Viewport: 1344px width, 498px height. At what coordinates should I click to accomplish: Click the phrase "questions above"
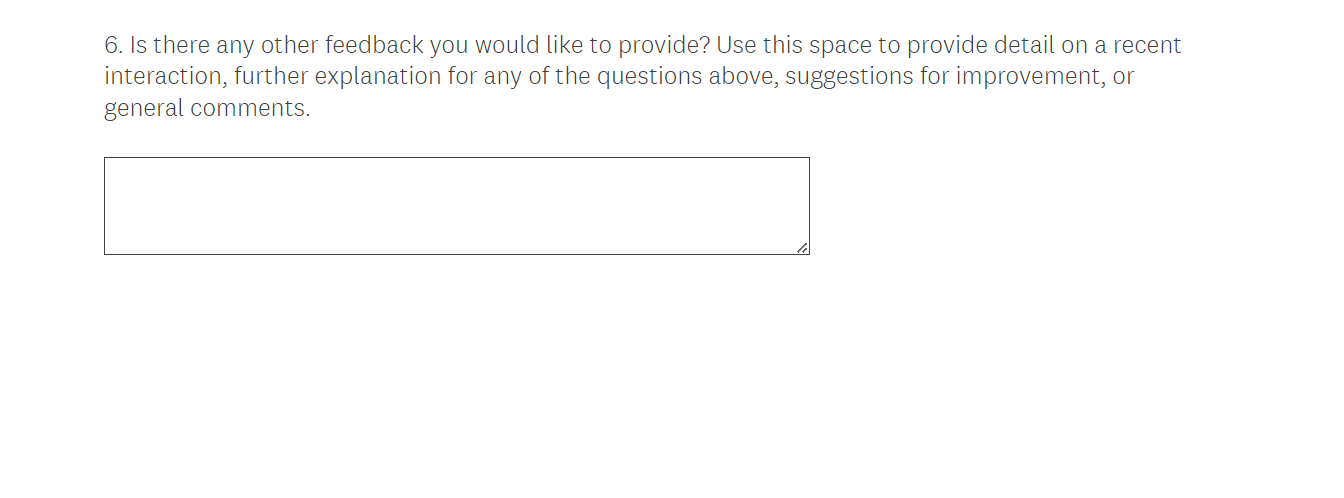click(686, 77)
